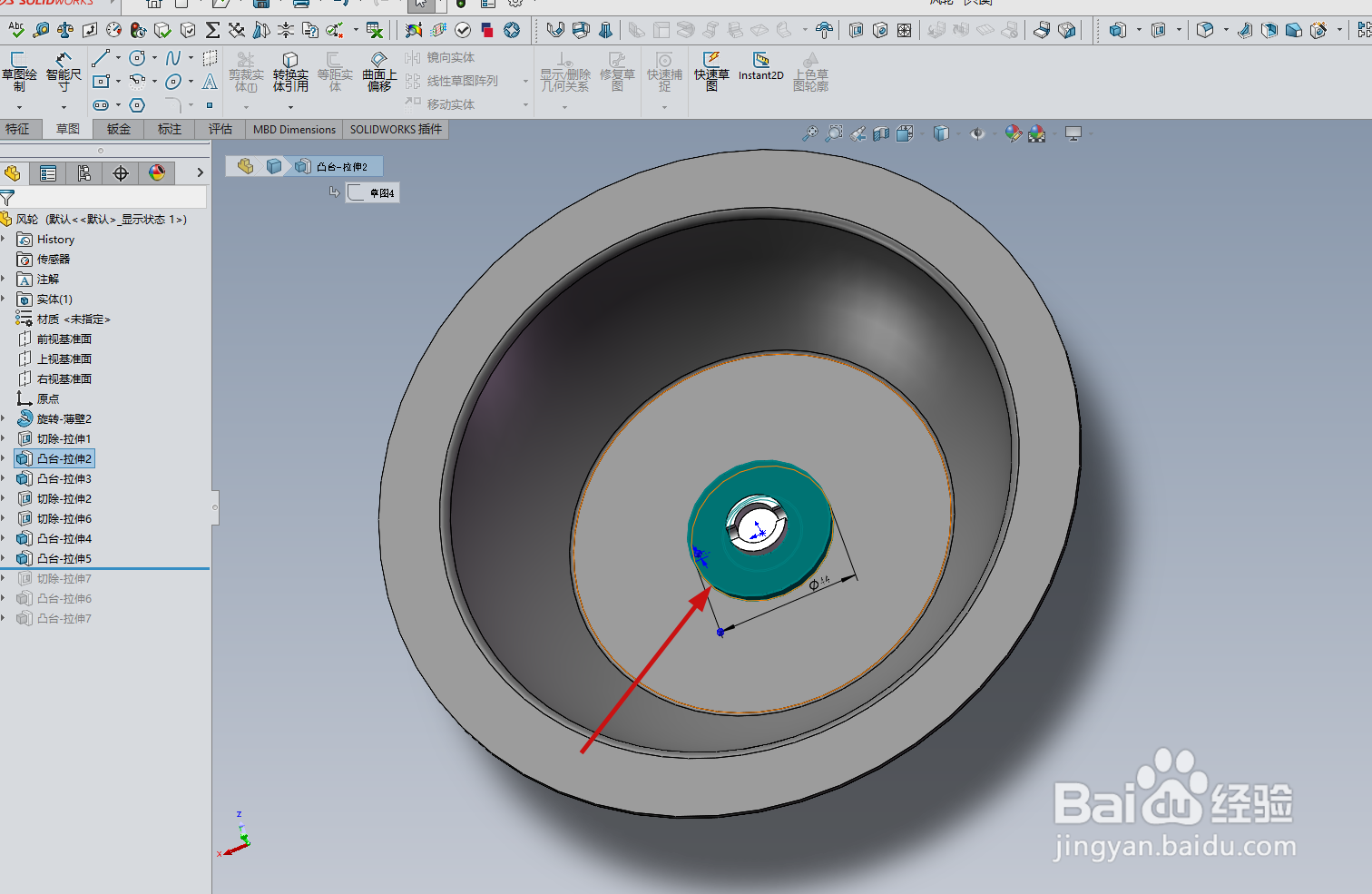This screenshot has width=1372, height=894.
Task: Open PropertyManager tab
Action: click(48, 173)
